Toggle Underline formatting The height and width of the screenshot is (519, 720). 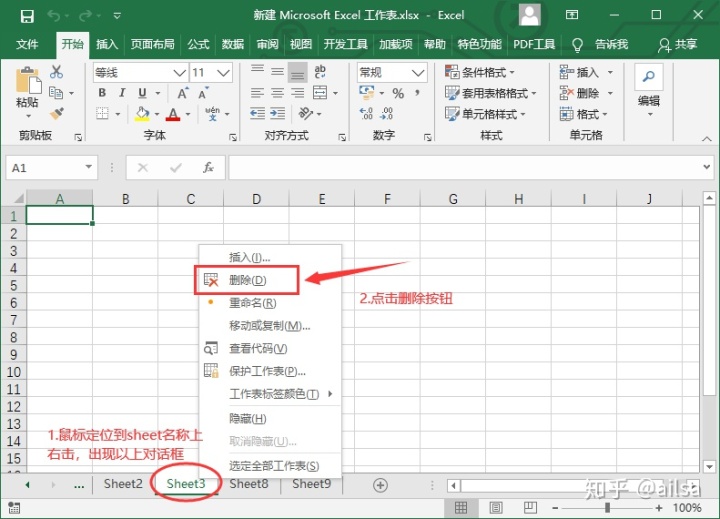tap(142, 93)
